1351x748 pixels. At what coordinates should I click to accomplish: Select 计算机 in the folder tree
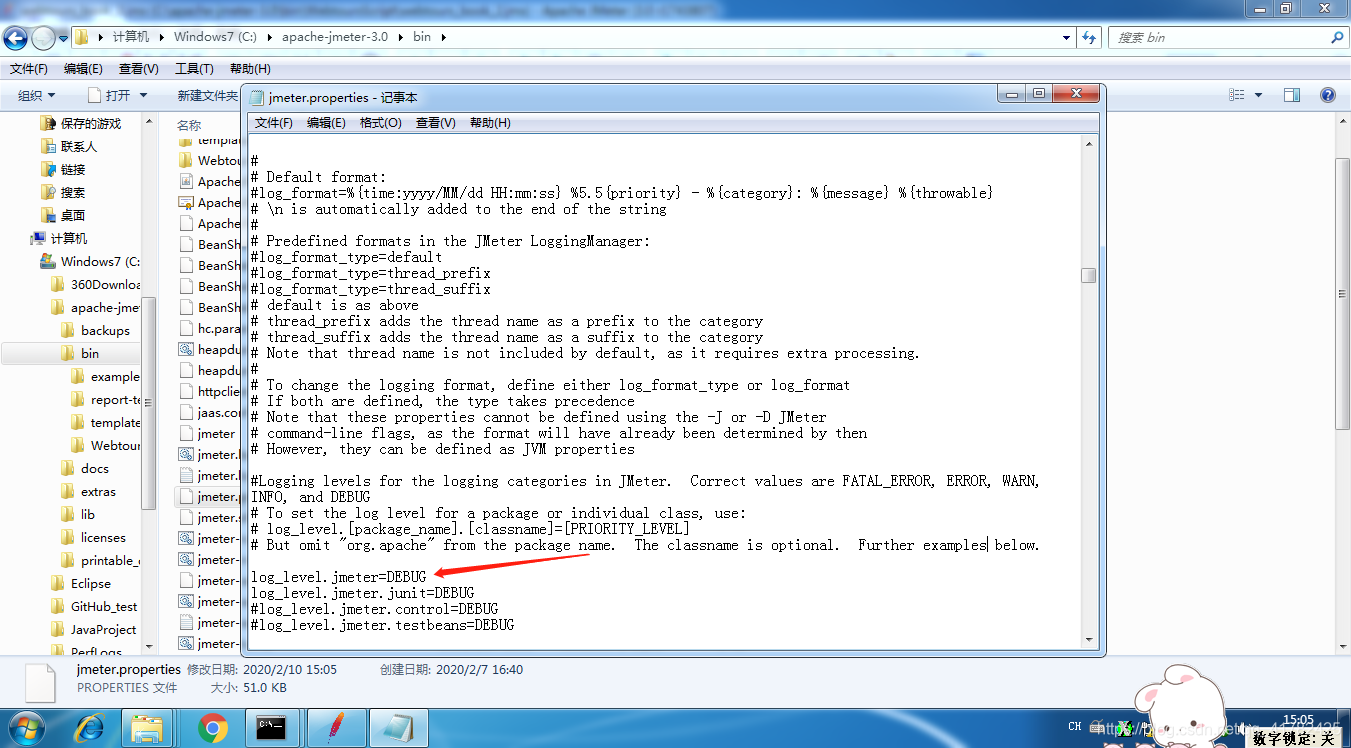(58, 238)
